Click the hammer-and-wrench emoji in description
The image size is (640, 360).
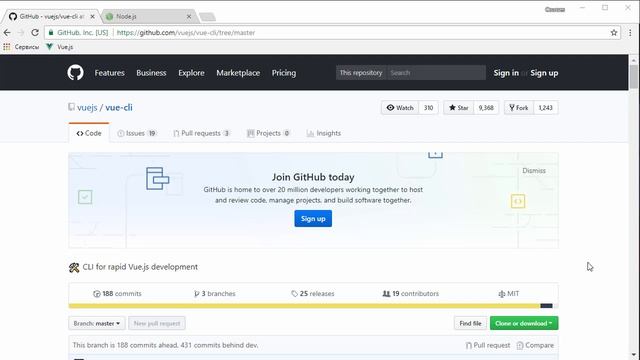(74, 267)
